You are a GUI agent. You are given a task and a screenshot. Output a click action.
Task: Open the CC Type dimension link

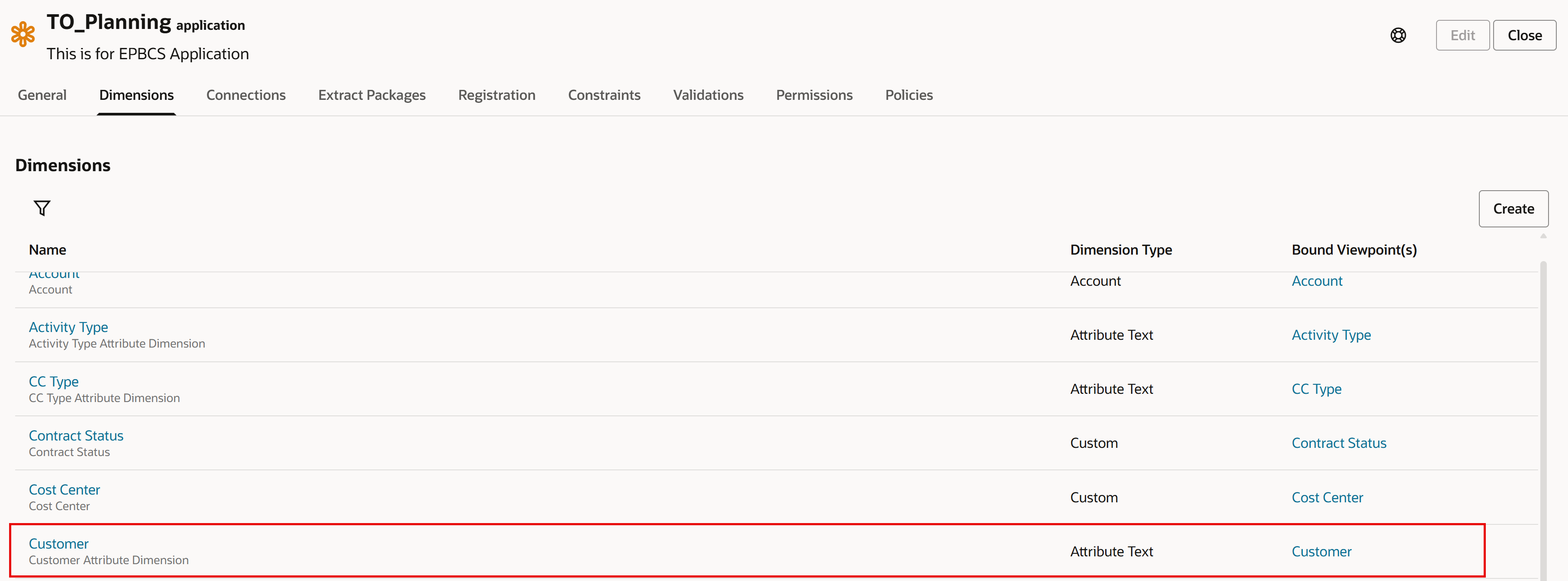point(54,381)
